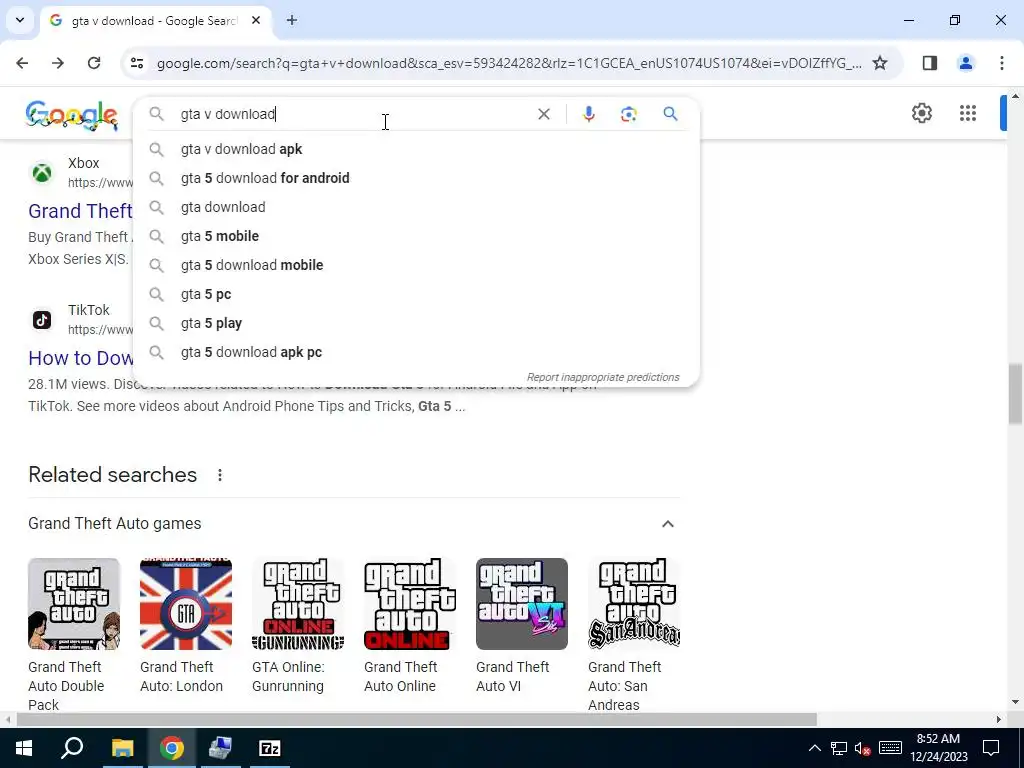Clear the search box text
The image size is (1024, 768).
(543, 114)
